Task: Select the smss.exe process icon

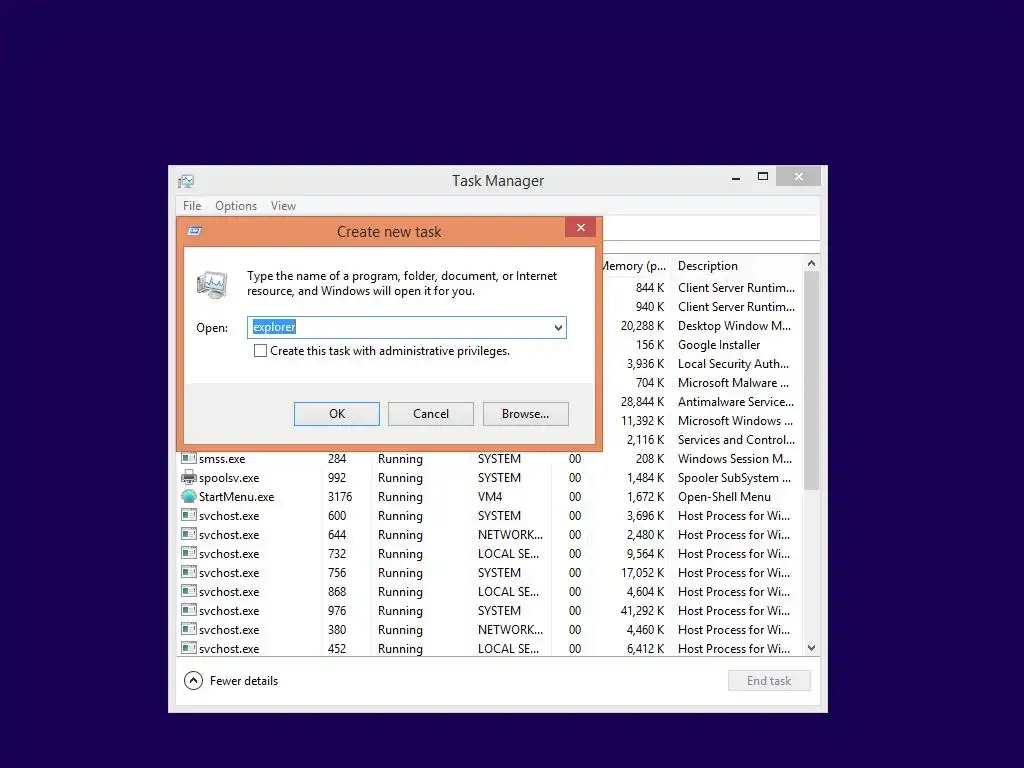Action: (189, 458)
